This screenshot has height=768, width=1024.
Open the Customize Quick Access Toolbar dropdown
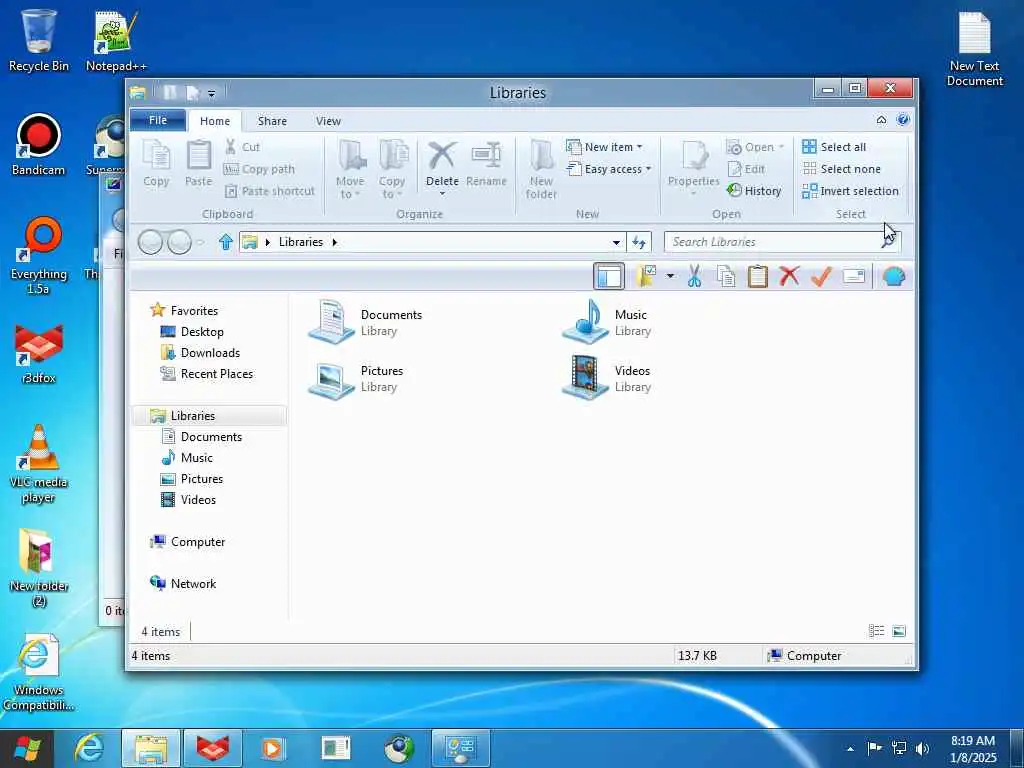tap(211, 94)
